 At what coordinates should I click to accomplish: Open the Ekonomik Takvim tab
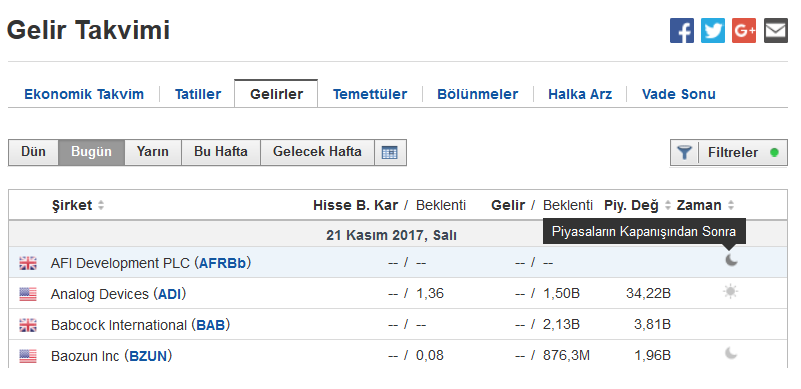[84, 94]
